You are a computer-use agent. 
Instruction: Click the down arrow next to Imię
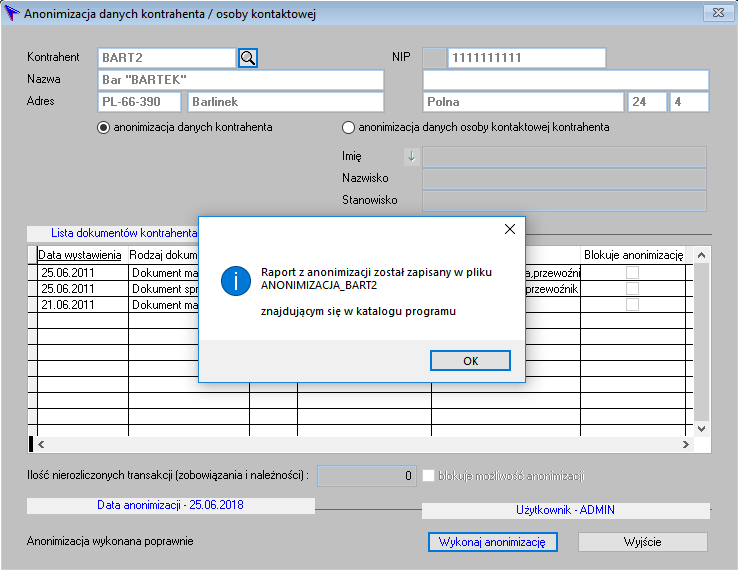pyautogui.click(x=410, y=156)
